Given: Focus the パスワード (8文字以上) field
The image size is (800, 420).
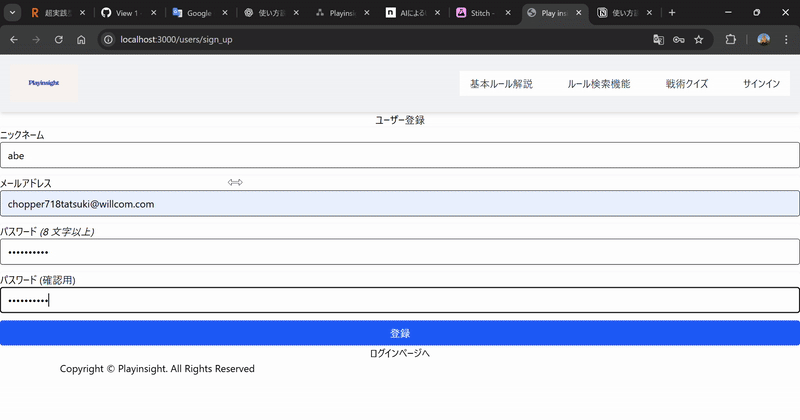Looking at the screenshot, I should click(400, 252).
